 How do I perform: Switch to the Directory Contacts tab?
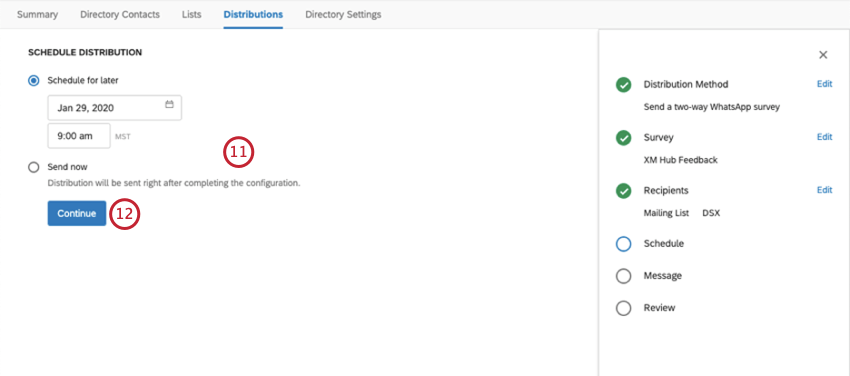click(120, 15)
